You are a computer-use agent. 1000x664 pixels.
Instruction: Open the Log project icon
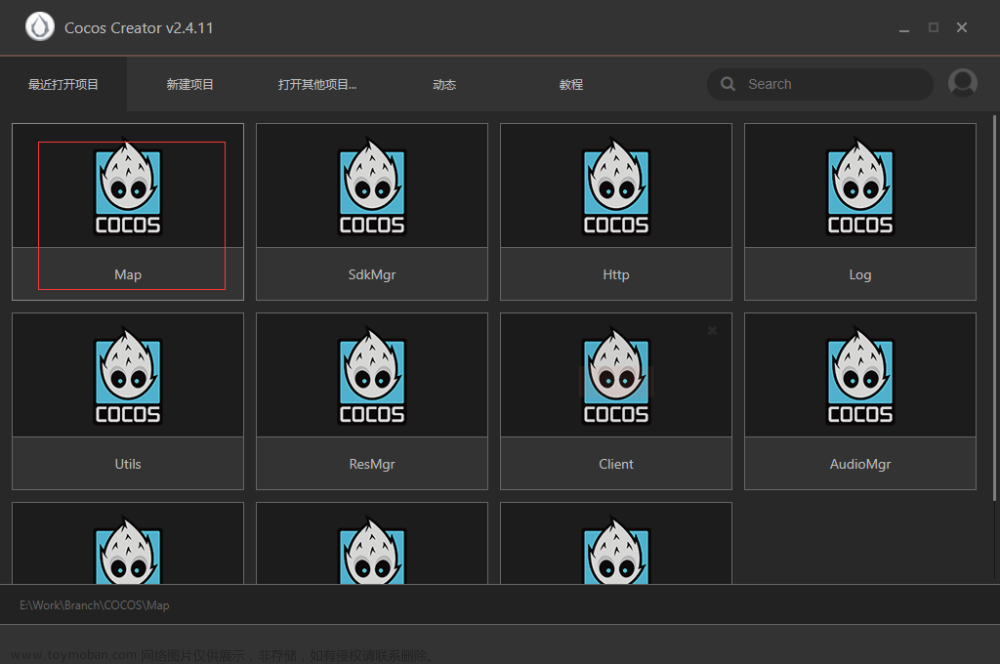[860, 186]
